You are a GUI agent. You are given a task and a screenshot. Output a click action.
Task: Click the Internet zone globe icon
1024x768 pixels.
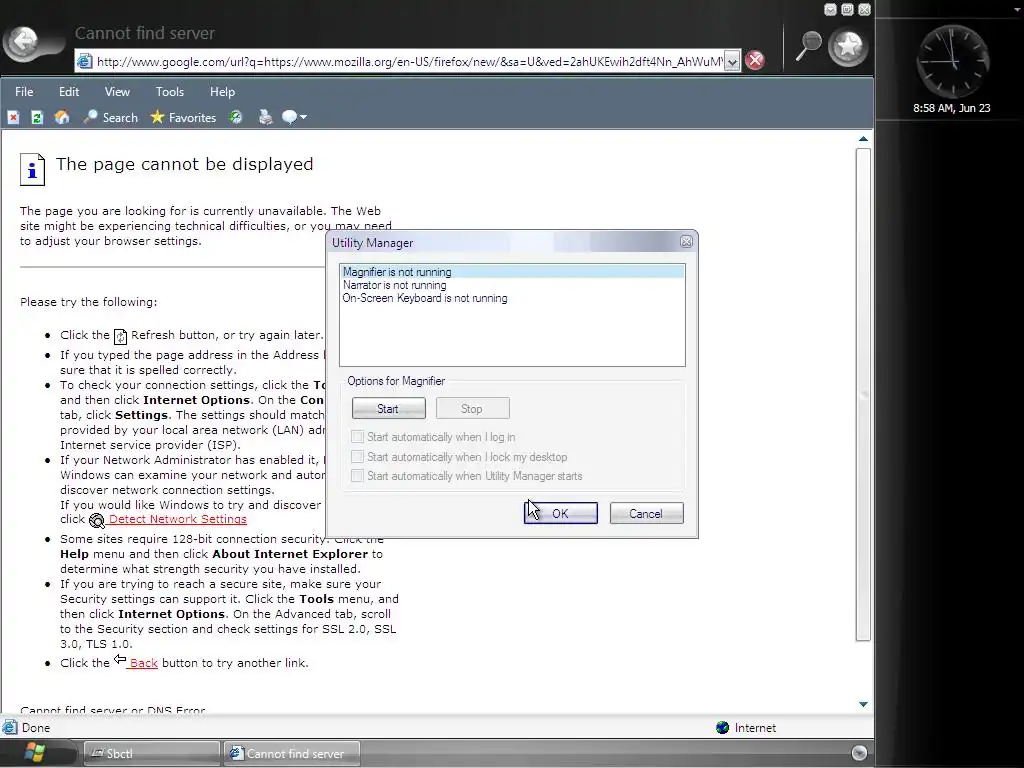(x=722, y=728)
